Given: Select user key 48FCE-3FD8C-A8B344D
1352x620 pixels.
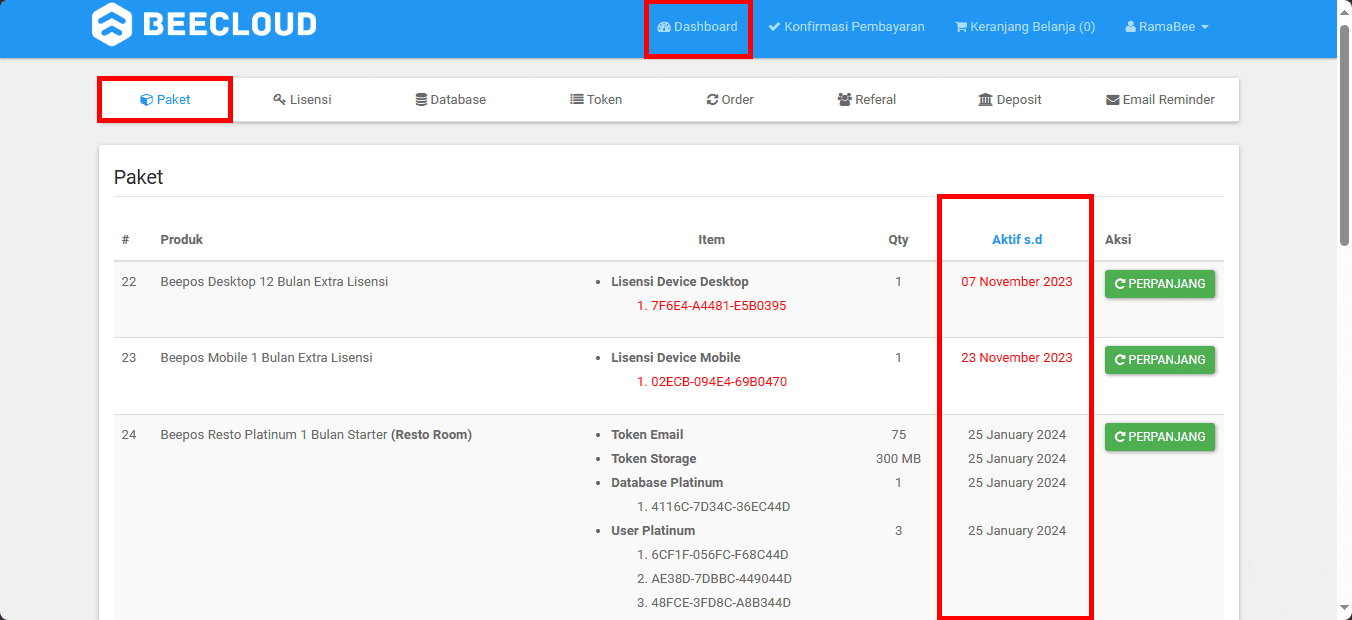Looking at the screenshot, I should pyautogui.click(x=721, y=603).
